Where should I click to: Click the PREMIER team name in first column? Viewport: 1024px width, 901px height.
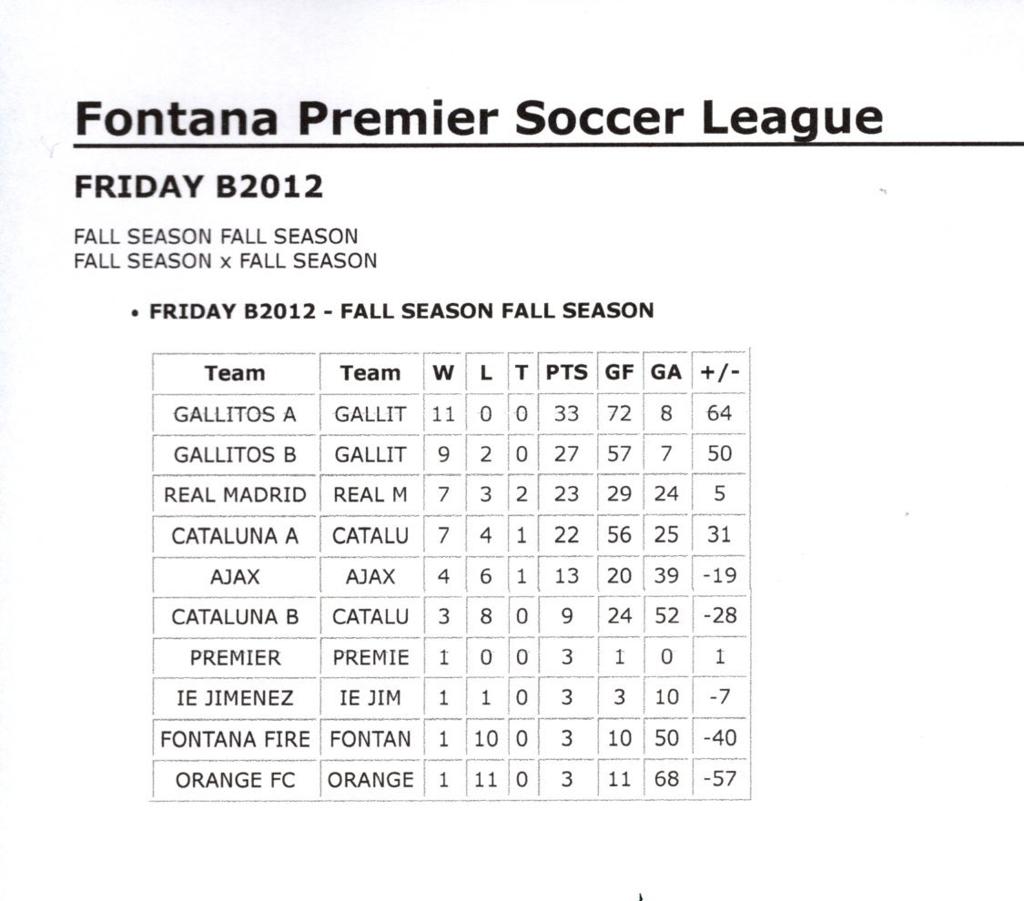click(235, 658)
